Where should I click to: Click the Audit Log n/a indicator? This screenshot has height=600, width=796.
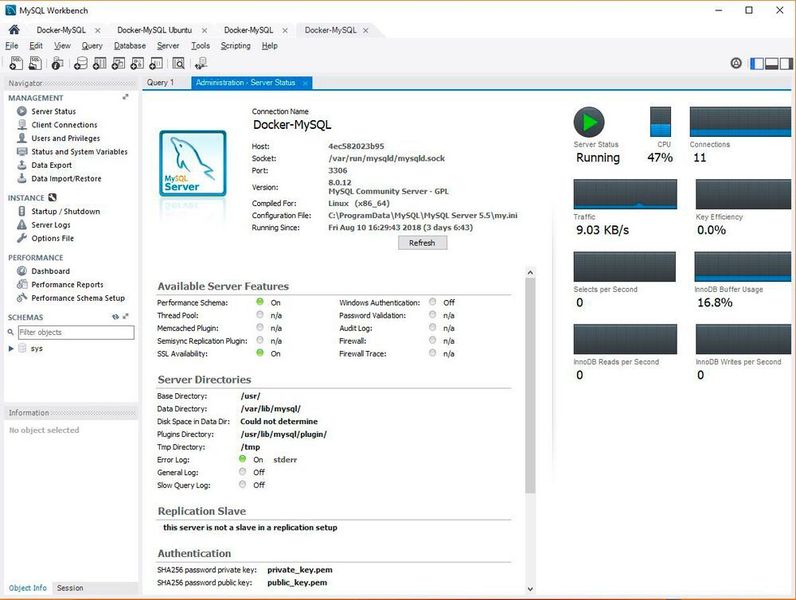click(433, 327)
